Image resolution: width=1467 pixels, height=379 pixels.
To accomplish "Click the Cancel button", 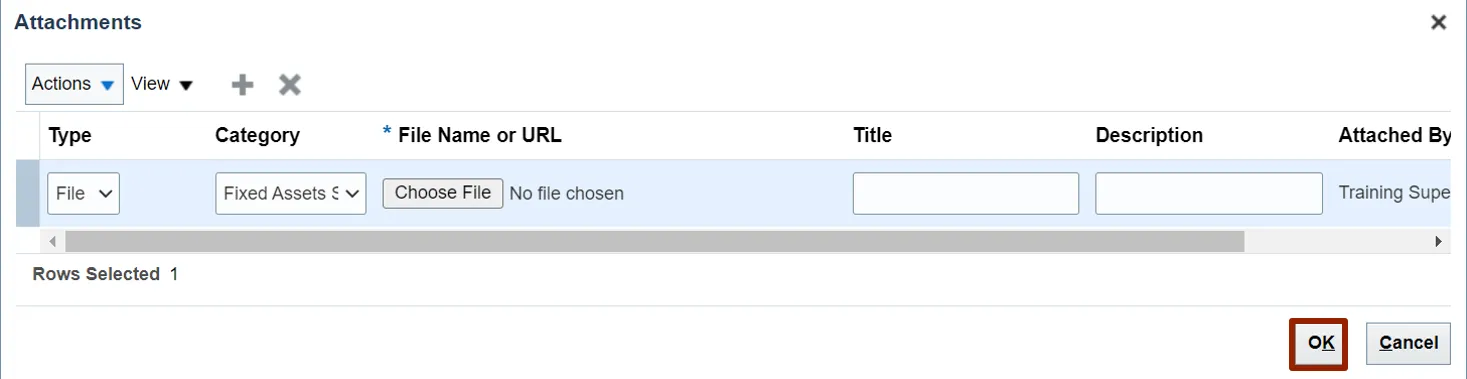I will pos(1408,343).
